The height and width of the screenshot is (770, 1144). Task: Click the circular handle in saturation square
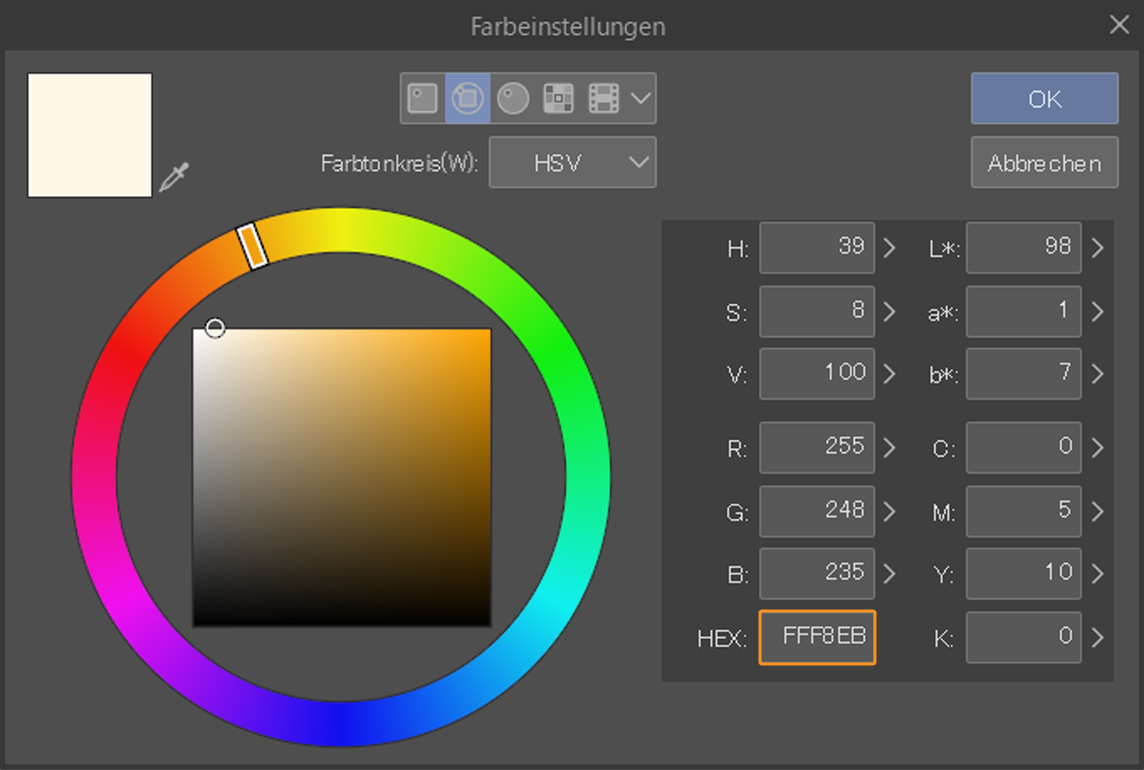215,328
